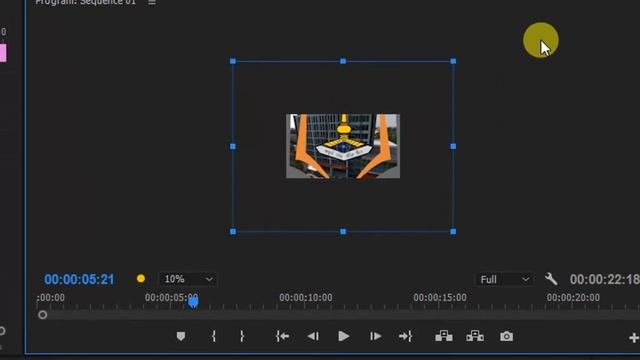Export frame with the camera icon
Image resolution: width=640 pixels, height=360 pixels.
(507, 336)
